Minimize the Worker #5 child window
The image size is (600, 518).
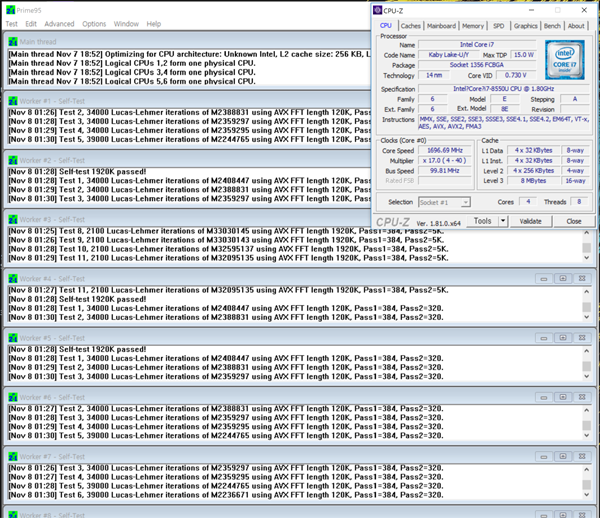pos(543,338)
